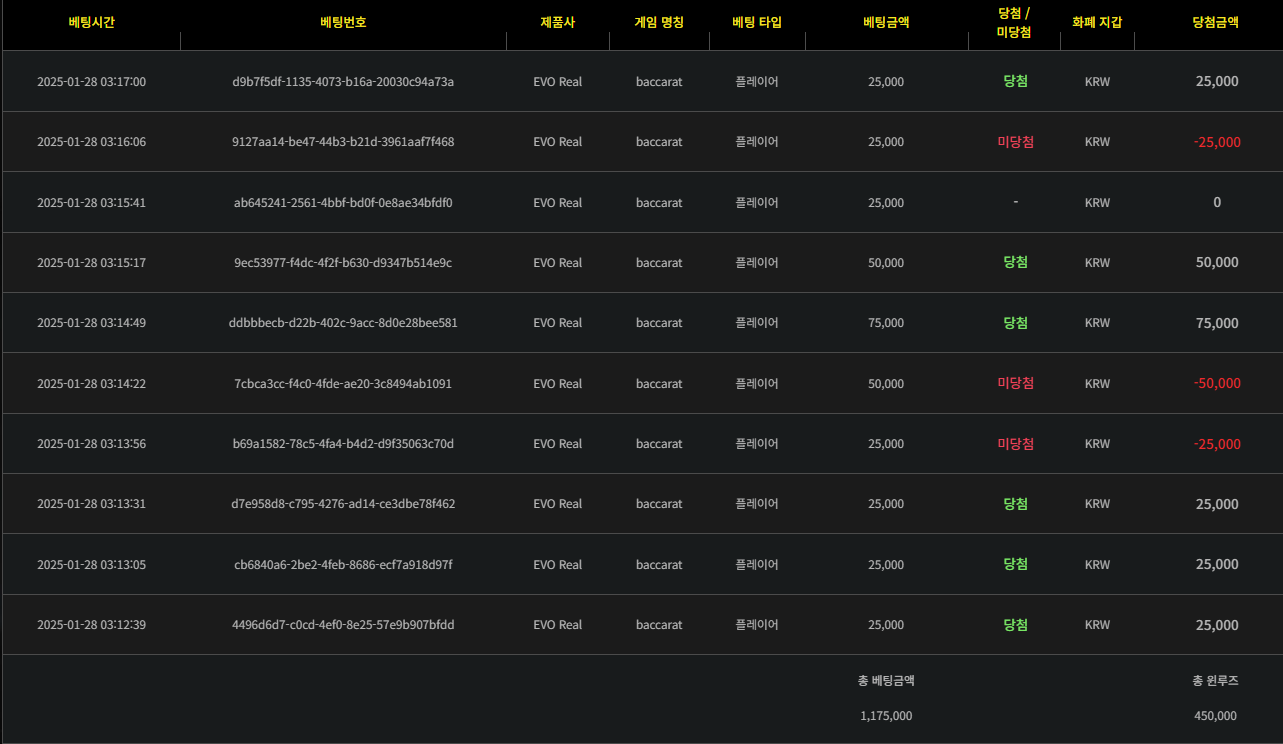Select the 베팅 타입 column header
Image resolution: width=1283 pixels, height=744 pixels.
(757, 22)
